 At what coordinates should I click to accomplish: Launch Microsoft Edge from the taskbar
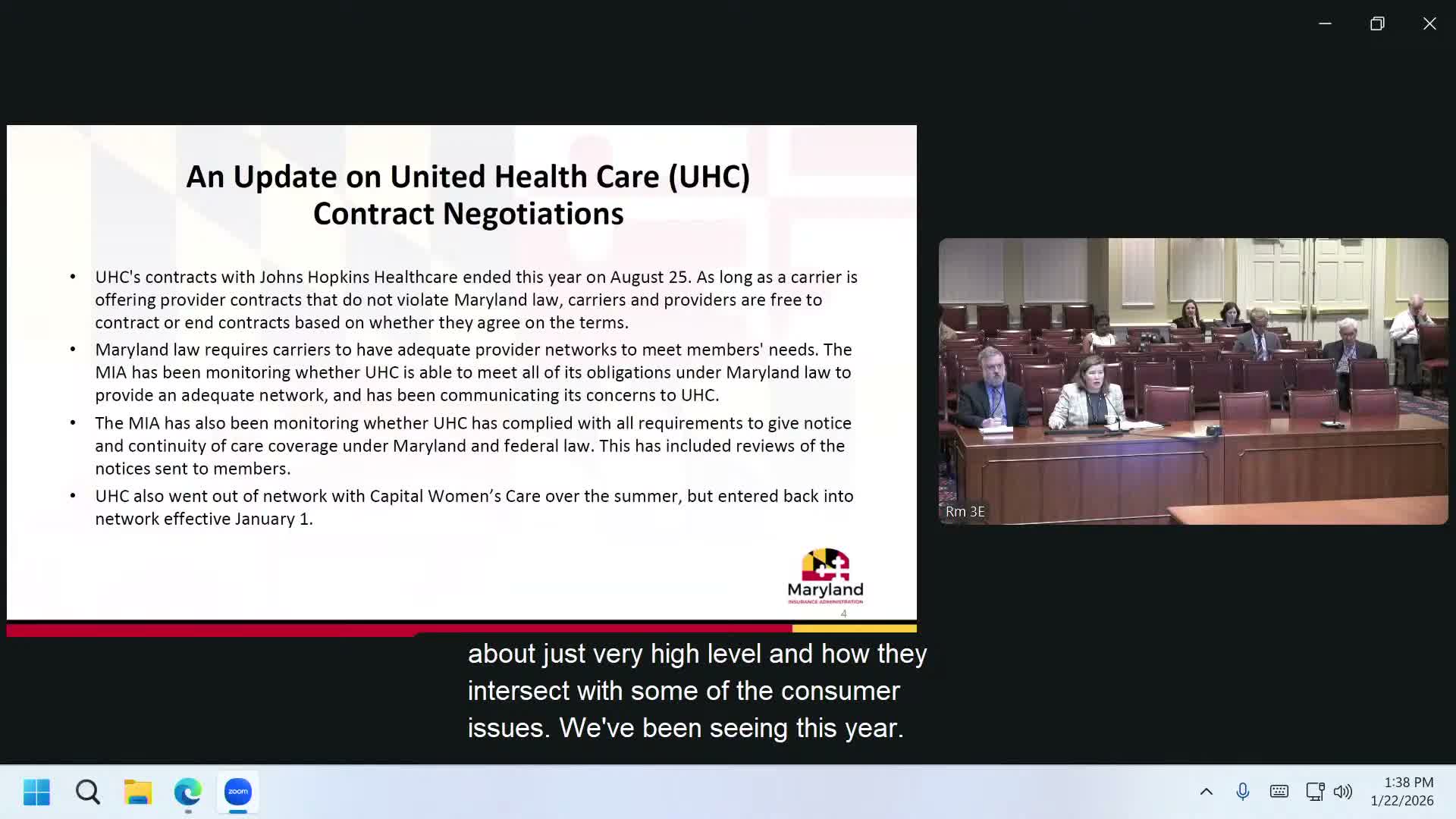pos(187,792)
